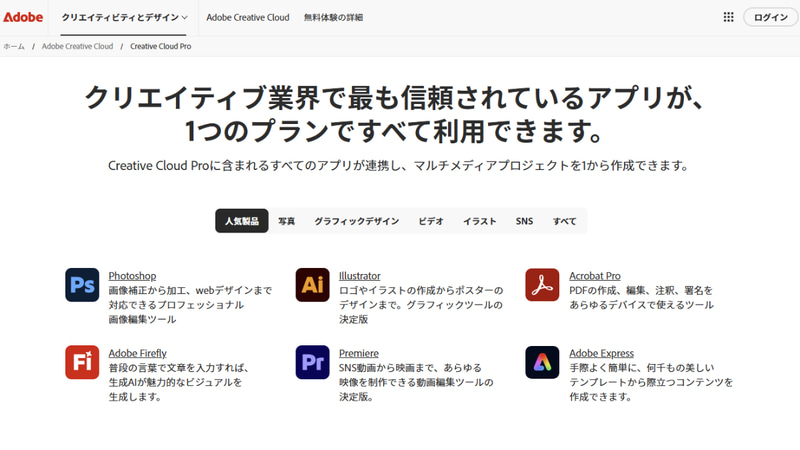
Task: Open the Adobe Express link
Action: 602,353
